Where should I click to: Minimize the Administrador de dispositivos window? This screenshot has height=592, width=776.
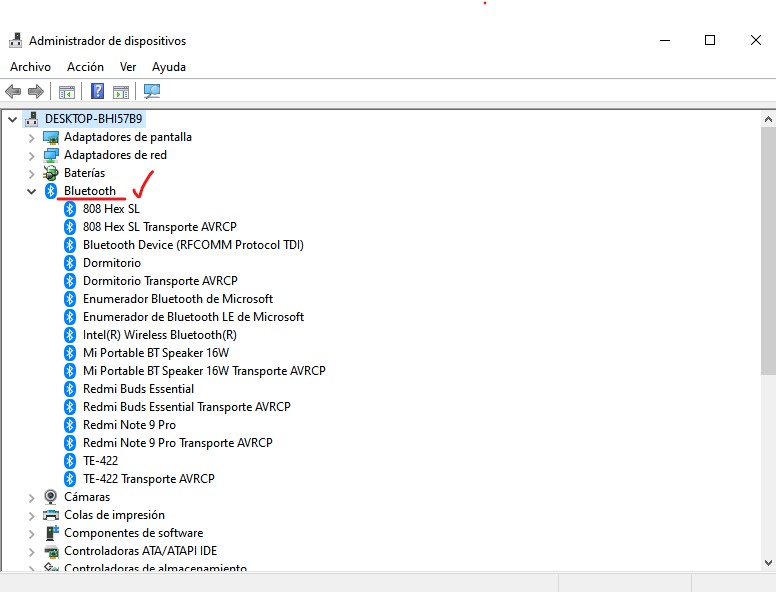pos(665,41)
